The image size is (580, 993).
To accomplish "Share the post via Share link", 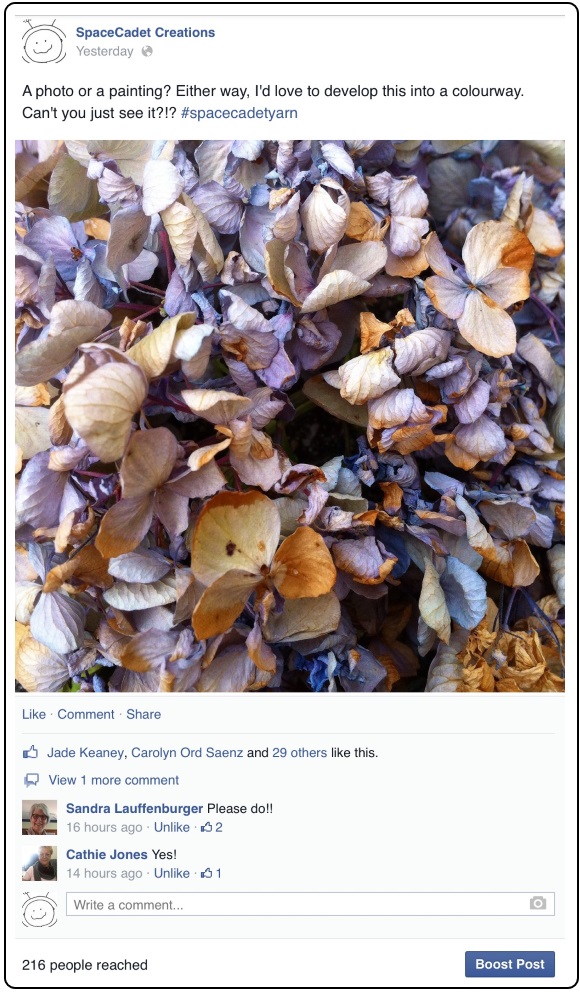I will pyautogui.click(x=143, y=714).
